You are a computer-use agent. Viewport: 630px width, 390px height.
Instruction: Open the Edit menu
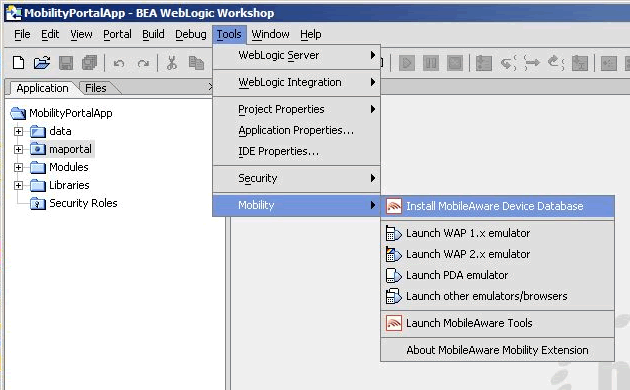click(50, 35)
